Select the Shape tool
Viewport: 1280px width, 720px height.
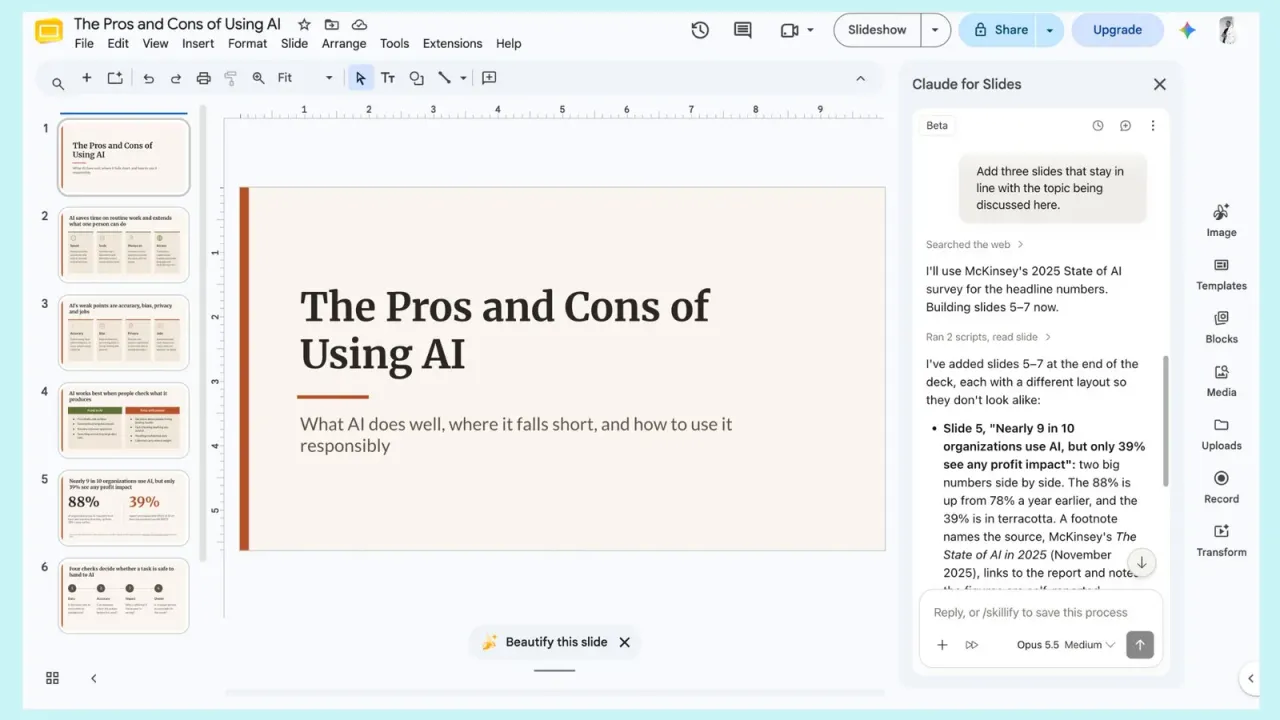(416, 78)
